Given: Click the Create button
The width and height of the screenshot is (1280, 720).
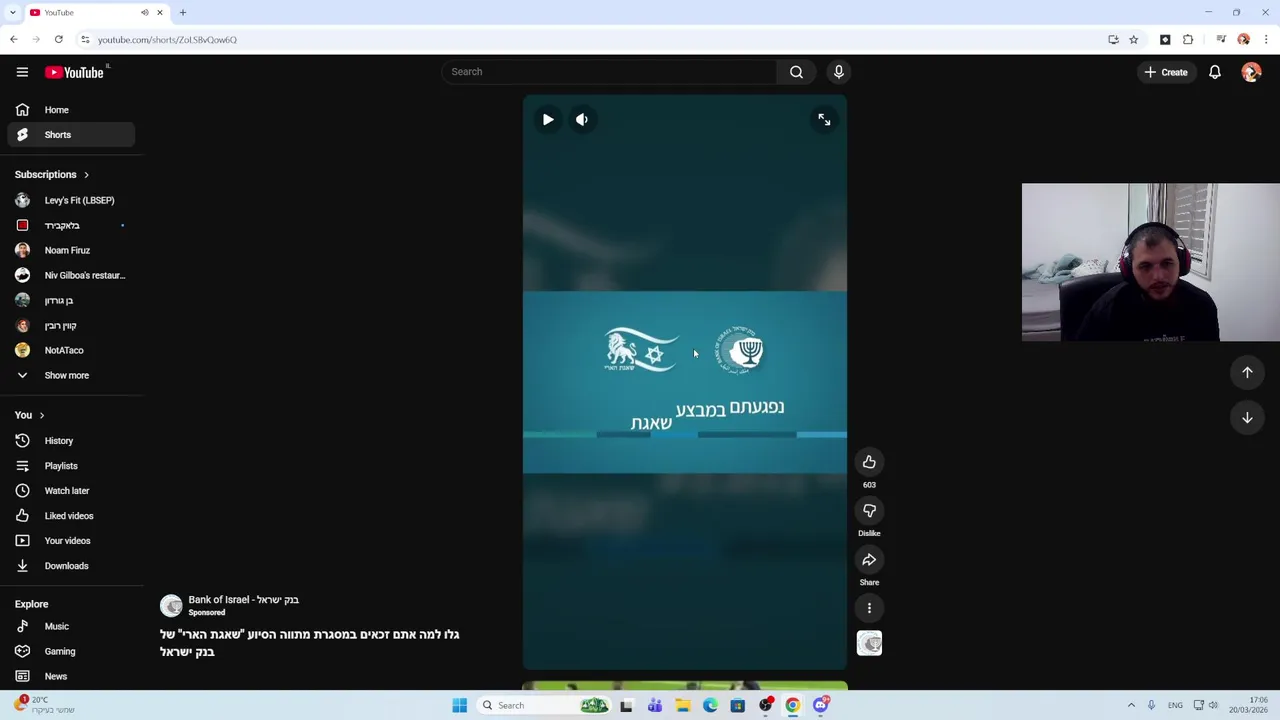Looking at the screenshot, I should (1166, 72).
